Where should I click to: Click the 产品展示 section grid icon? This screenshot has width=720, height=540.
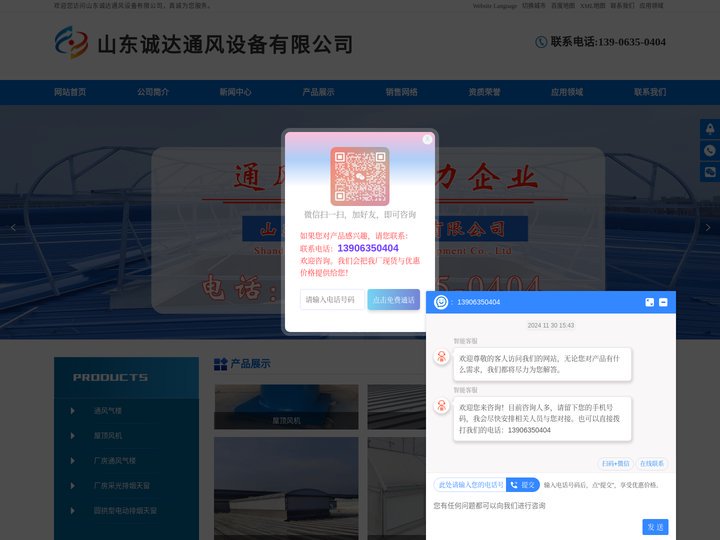click(x=220, y=364)
